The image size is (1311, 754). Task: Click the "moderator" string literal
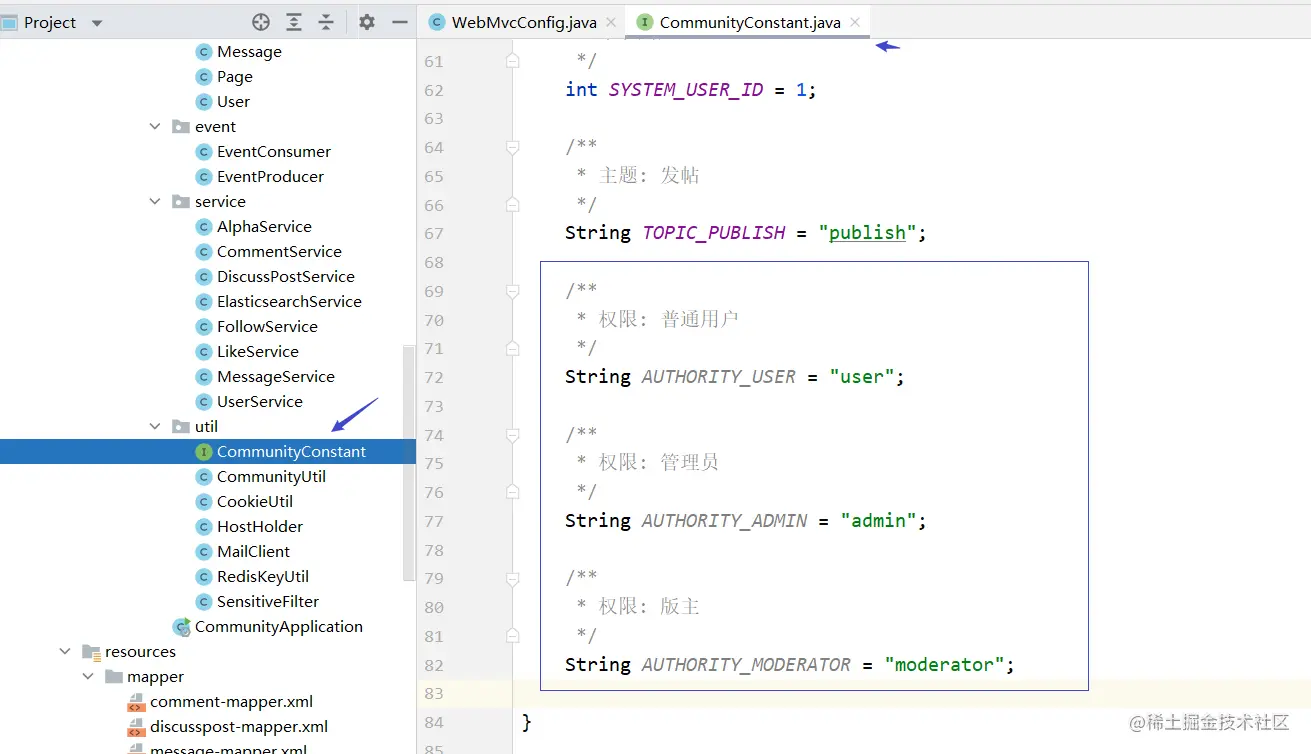point(945,665)
